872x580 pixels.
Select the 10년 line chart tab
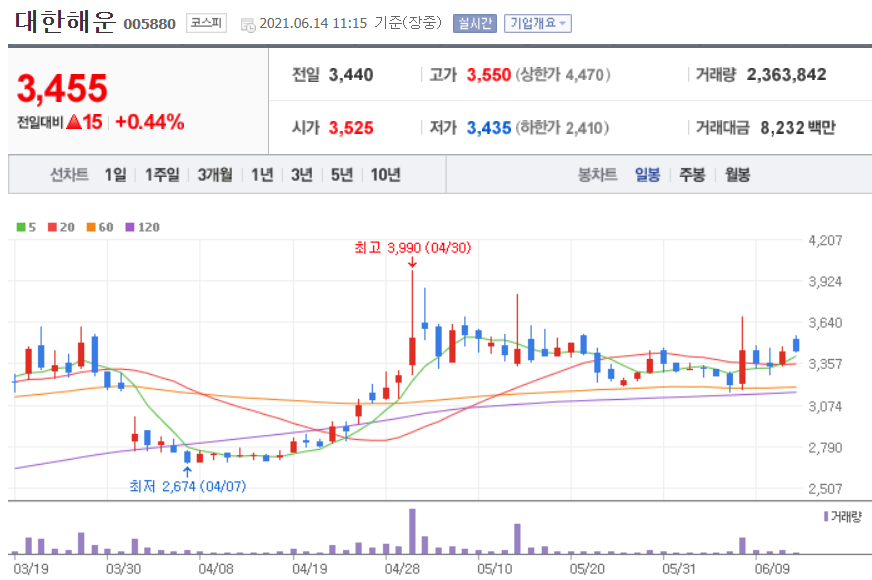point(385,175)
